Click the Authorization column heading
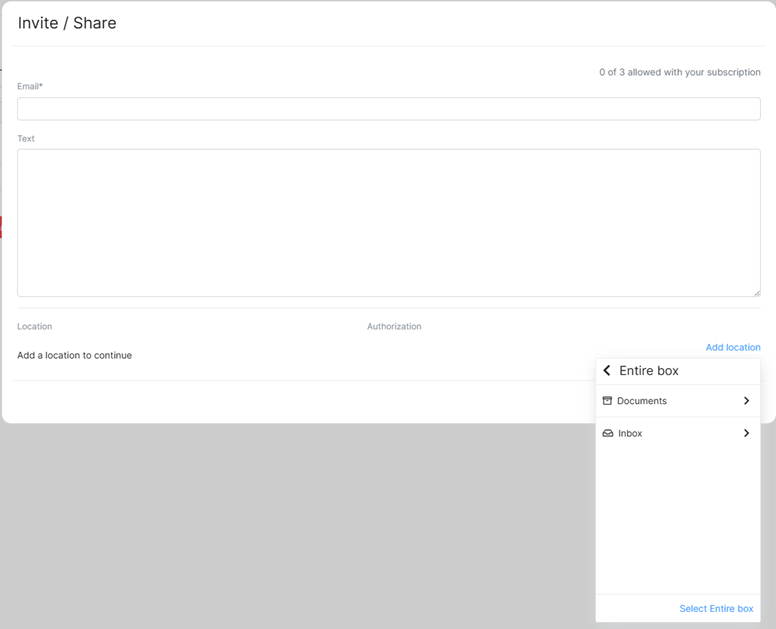The width and height of the screenshot is (776, 629). click(394, 326)
